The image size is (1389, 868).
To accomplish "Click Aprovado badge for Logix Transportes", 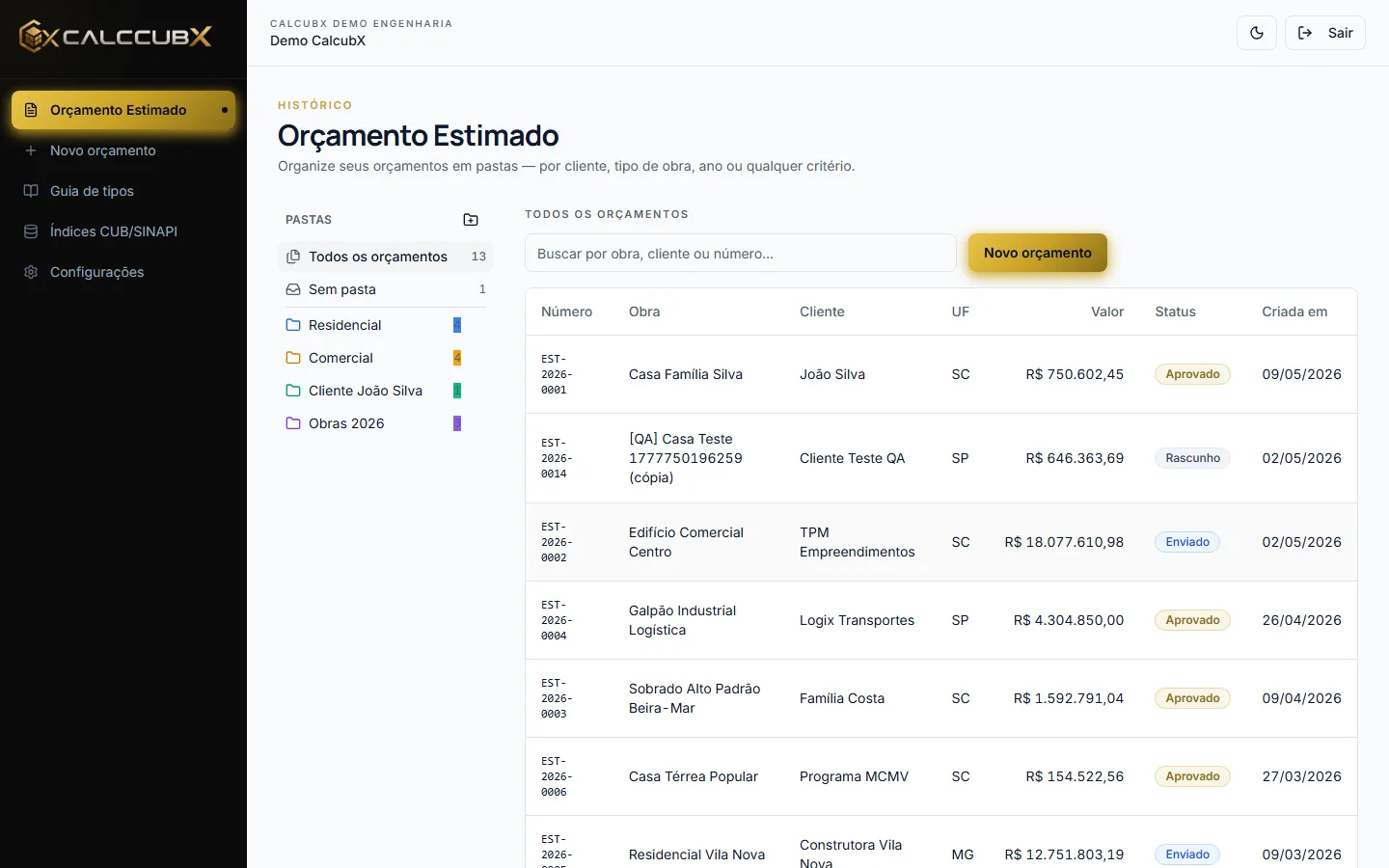I will click(1192, 620).
